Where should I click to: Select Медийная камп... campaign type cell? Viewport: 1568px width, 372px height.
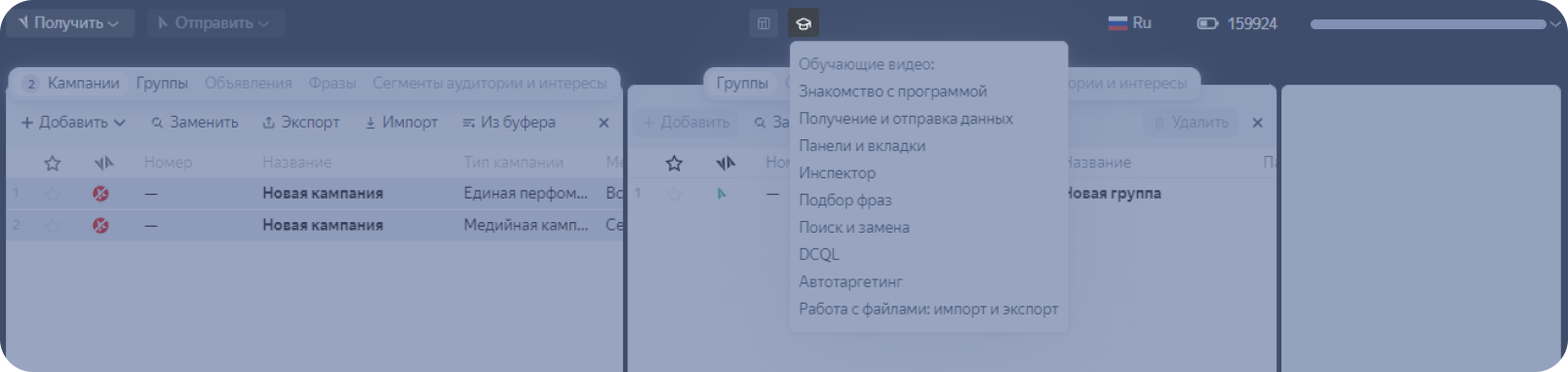click(x=526, y=225)
